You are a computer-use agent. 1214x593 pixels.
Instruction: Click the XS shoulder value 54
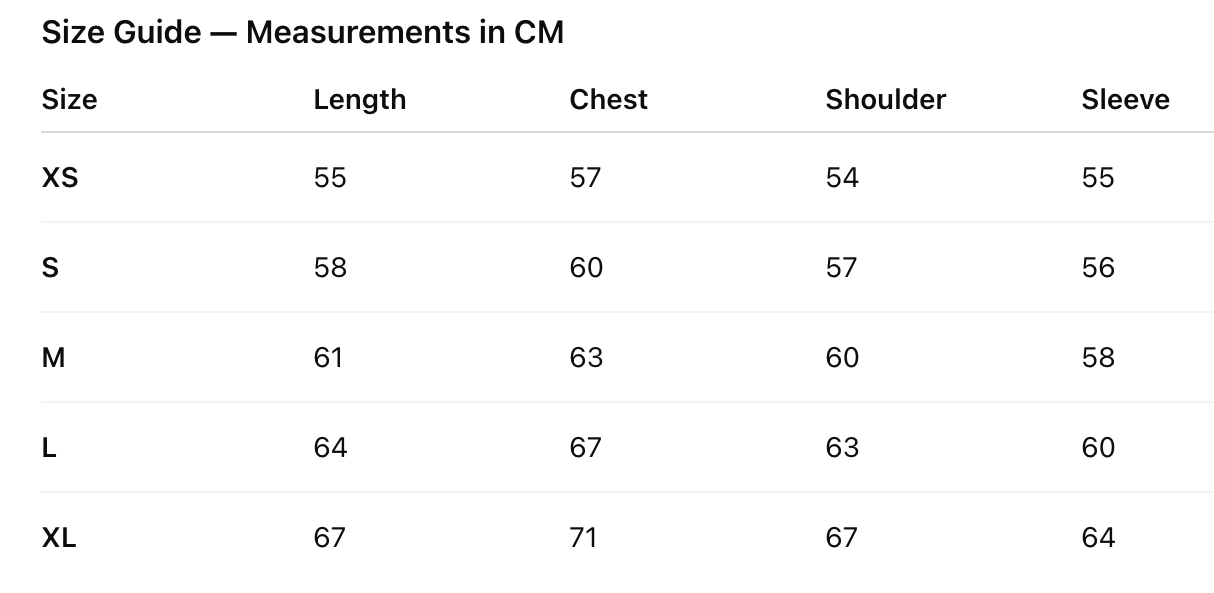[842, 178]
